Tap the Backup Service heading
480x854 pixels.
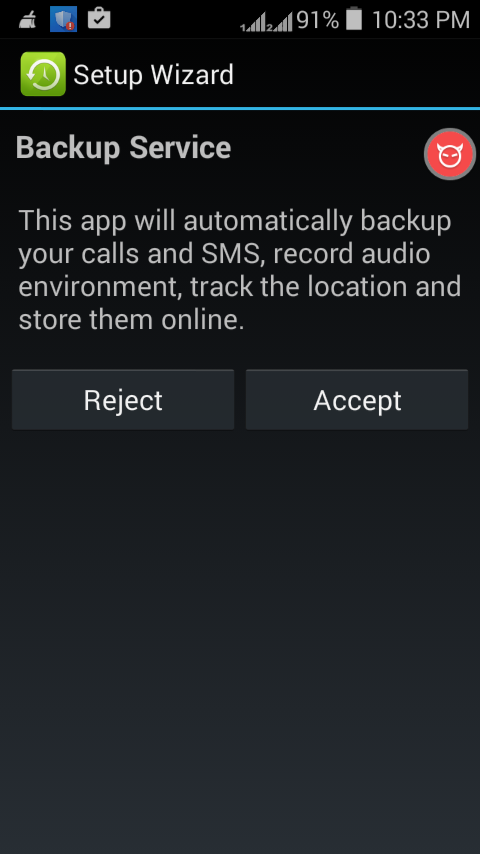(123, 148)
